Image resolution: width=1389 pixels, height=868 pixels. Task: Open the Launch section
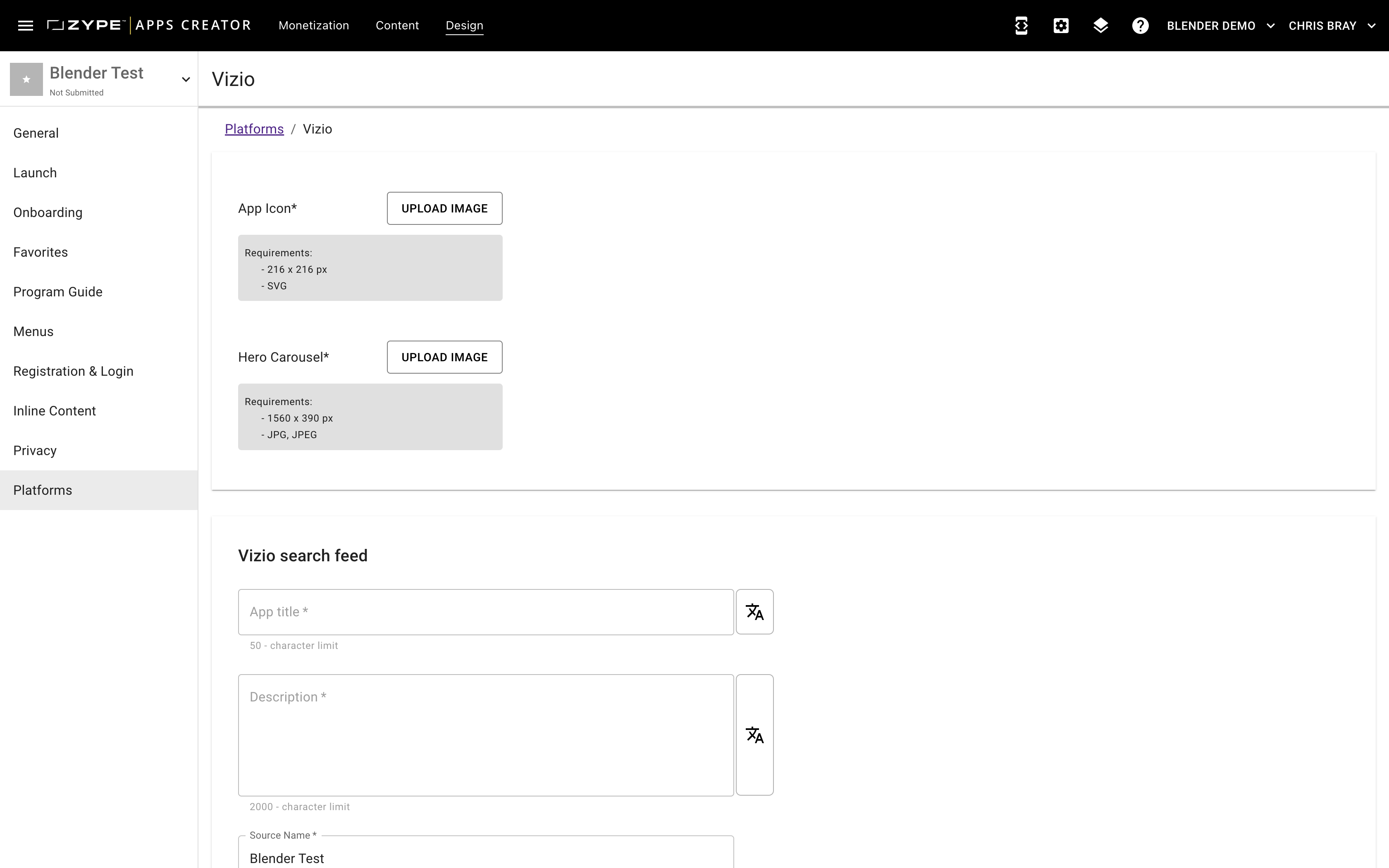pos(99,173)
